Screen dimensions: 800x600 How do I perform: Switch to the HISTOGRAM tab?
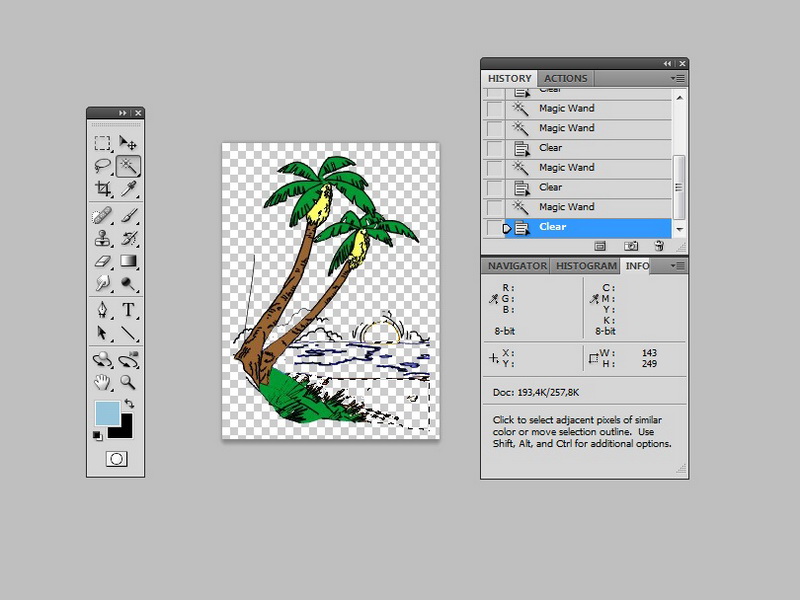click(586, 266)
